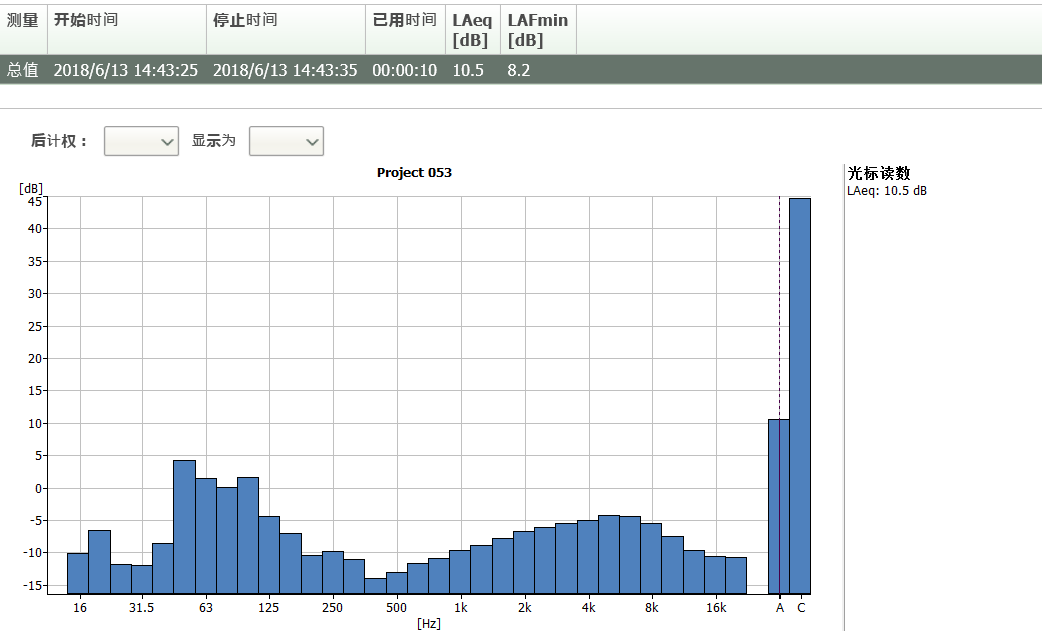This screenshot has height=638, width=1042.
Task: Sort by the 开始时间 column header
Action: (x=126, y=21)
